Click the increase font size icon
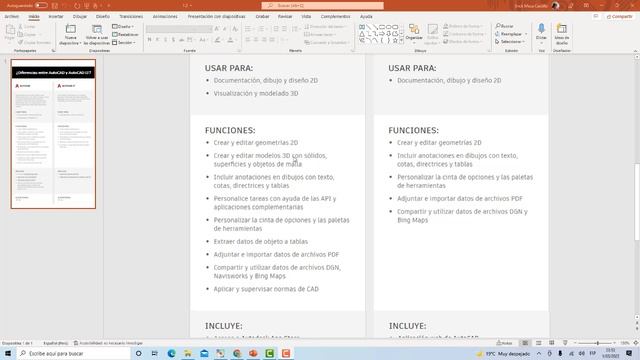Image resolution: width=640 pixels, height=360 pixels. click(x=217, y=29)
